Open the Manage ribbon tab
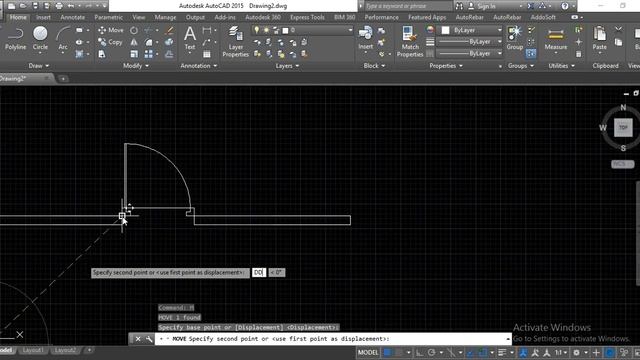 pyautogui.click(x=165, y=17)
